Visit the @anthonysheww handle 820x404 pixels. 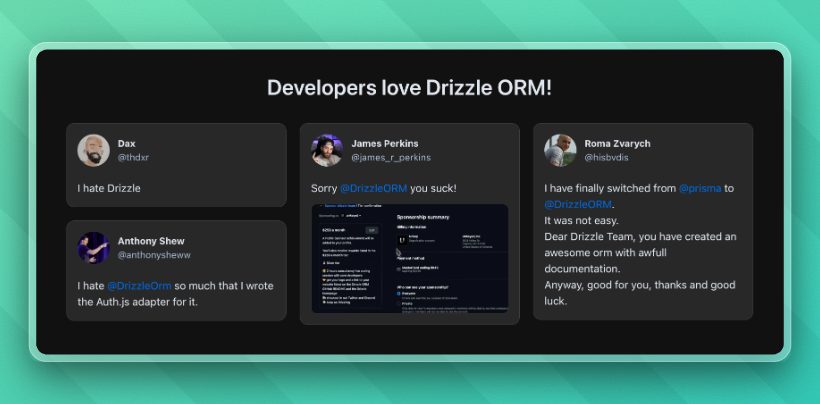[151, 255]
